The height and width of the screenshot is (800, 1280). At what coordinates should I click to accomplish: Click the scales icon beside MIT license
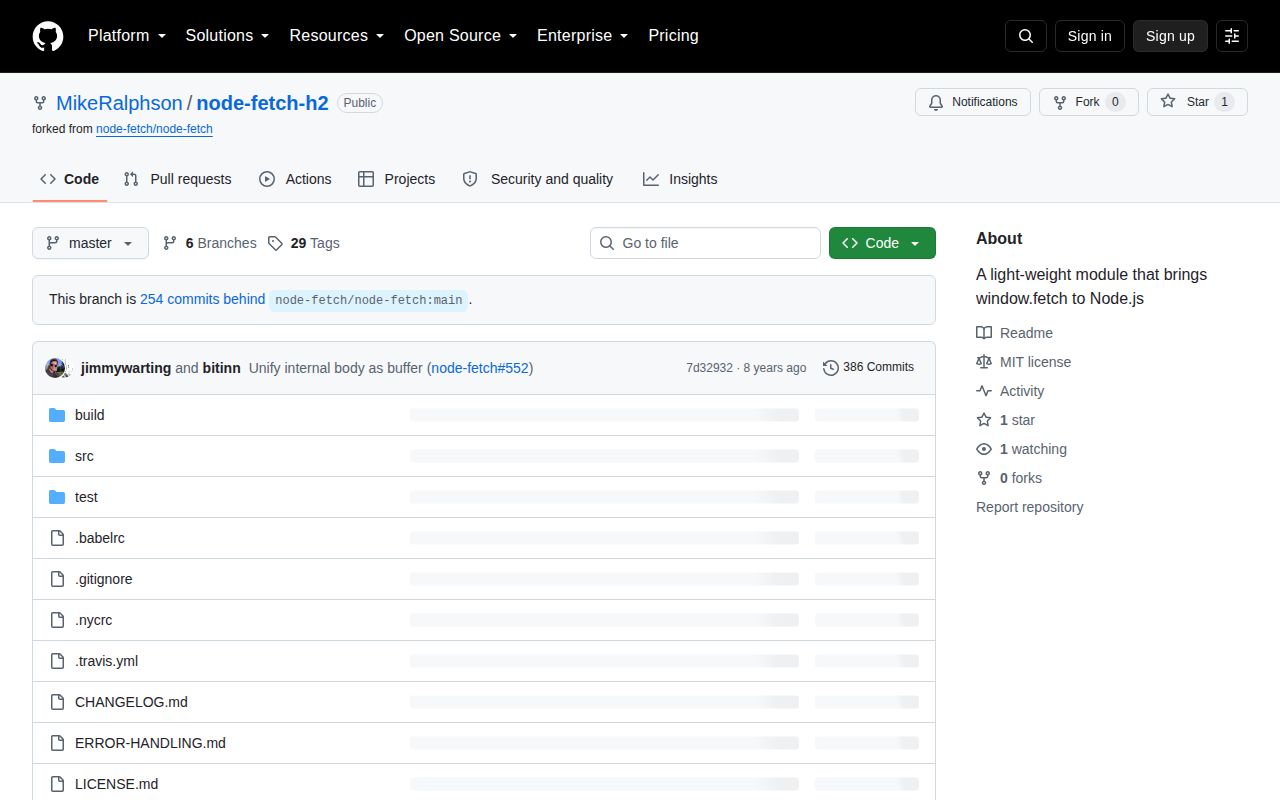984,362
